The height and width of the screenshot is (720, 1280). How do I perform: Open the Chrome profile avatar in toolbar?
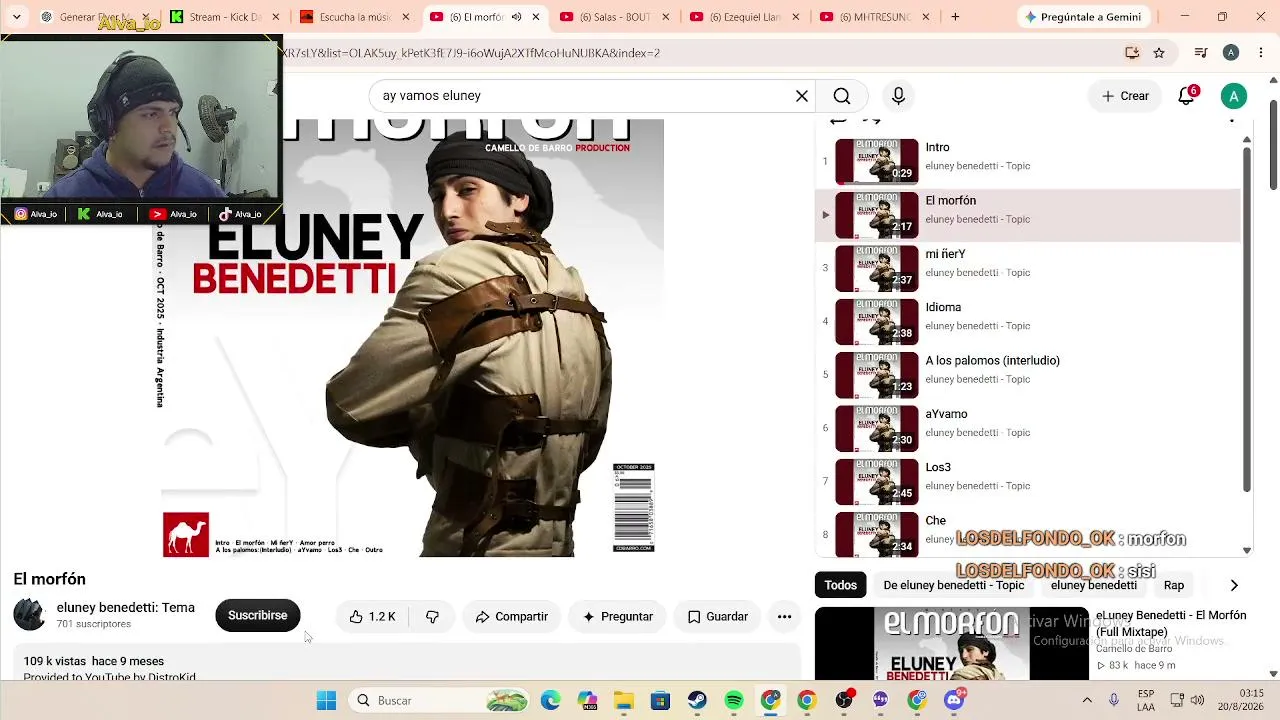click(x=1231, y=53)
